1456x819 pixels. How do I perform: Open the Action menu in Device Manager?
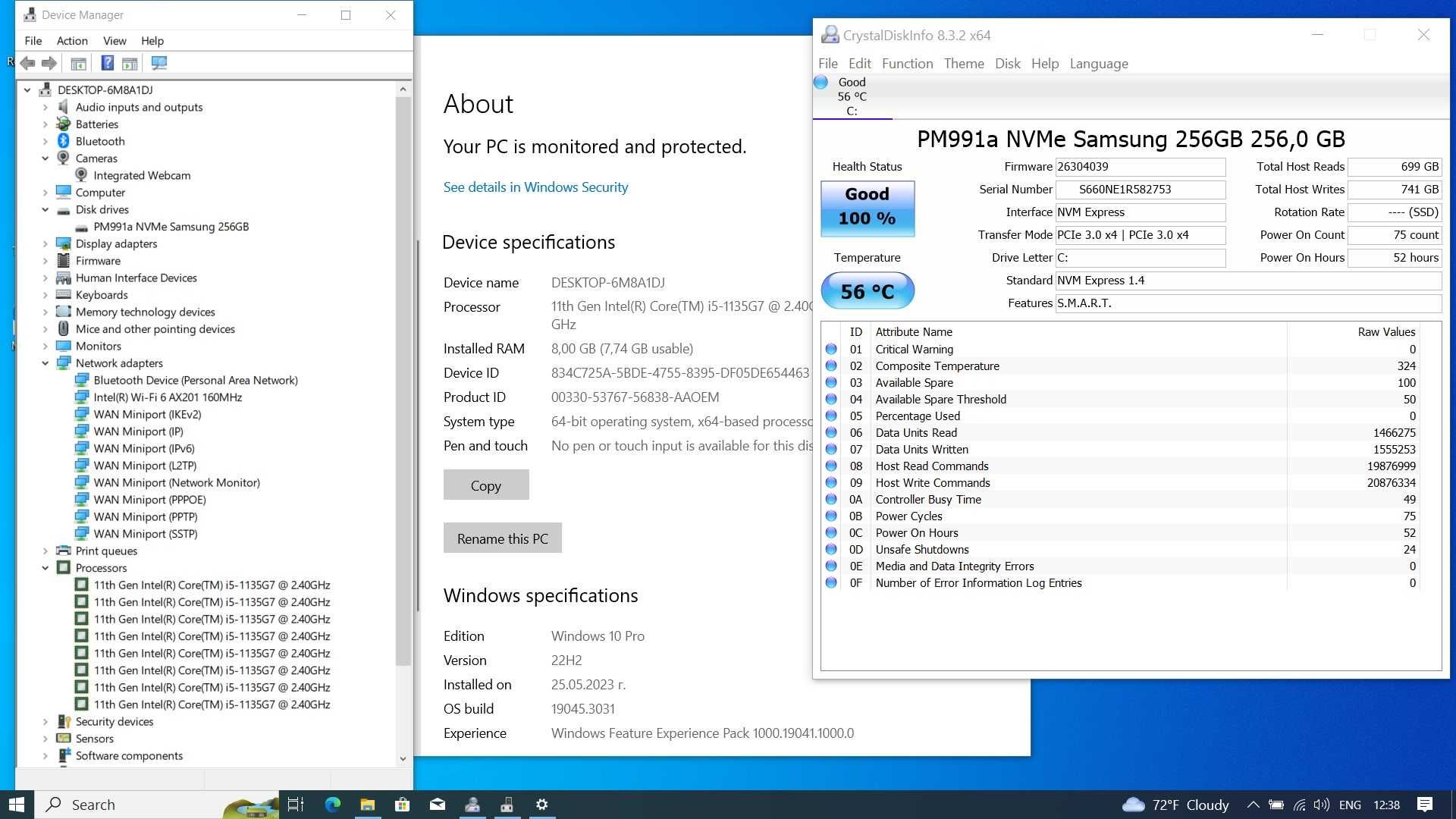[x=72, y=41]
